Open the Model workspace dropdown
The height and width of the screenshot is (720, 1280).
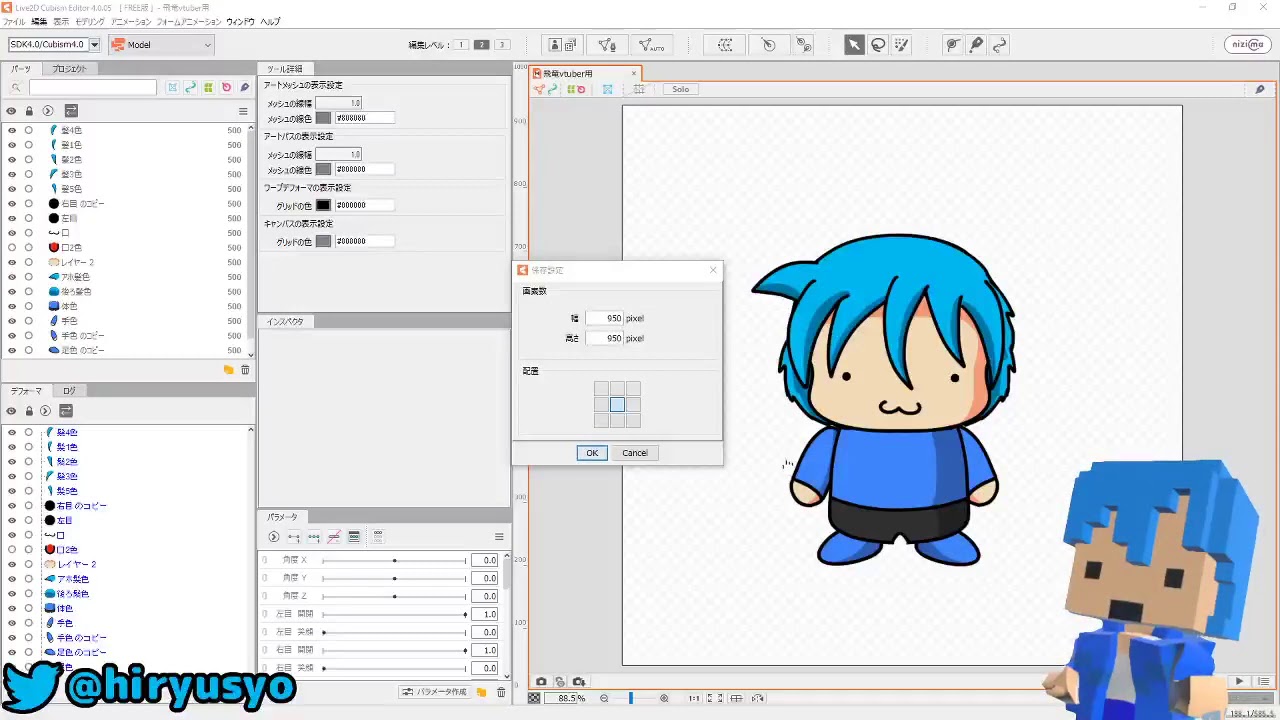point(161,44)
